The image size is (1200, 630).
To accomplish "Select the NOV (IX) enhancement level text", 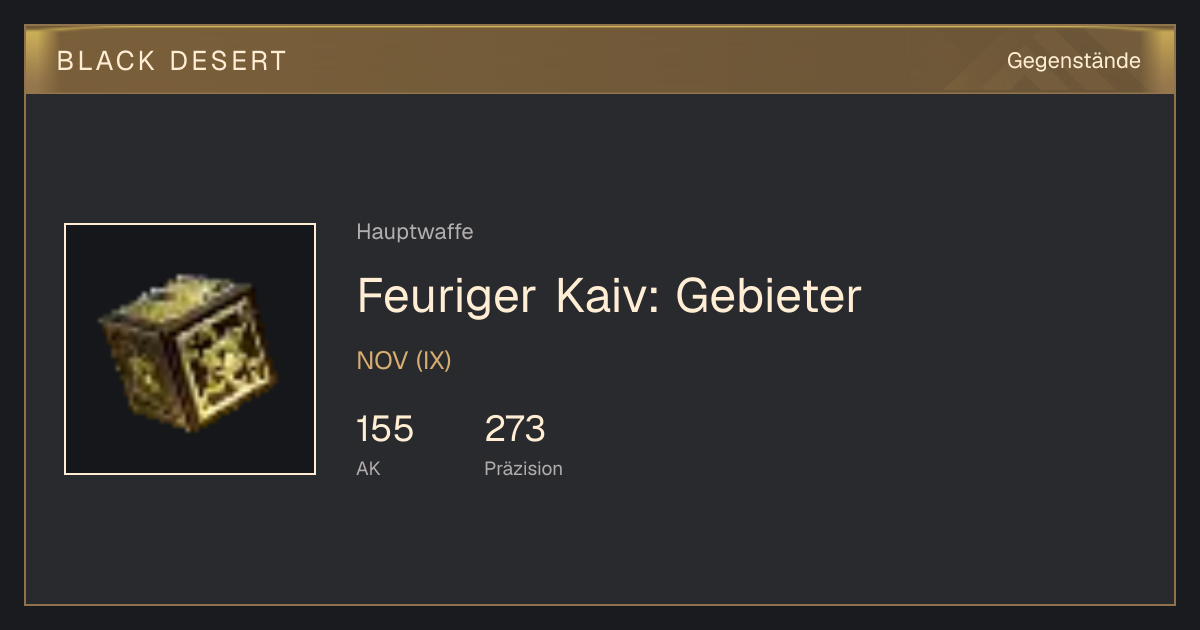I will [x=404, y=361].
